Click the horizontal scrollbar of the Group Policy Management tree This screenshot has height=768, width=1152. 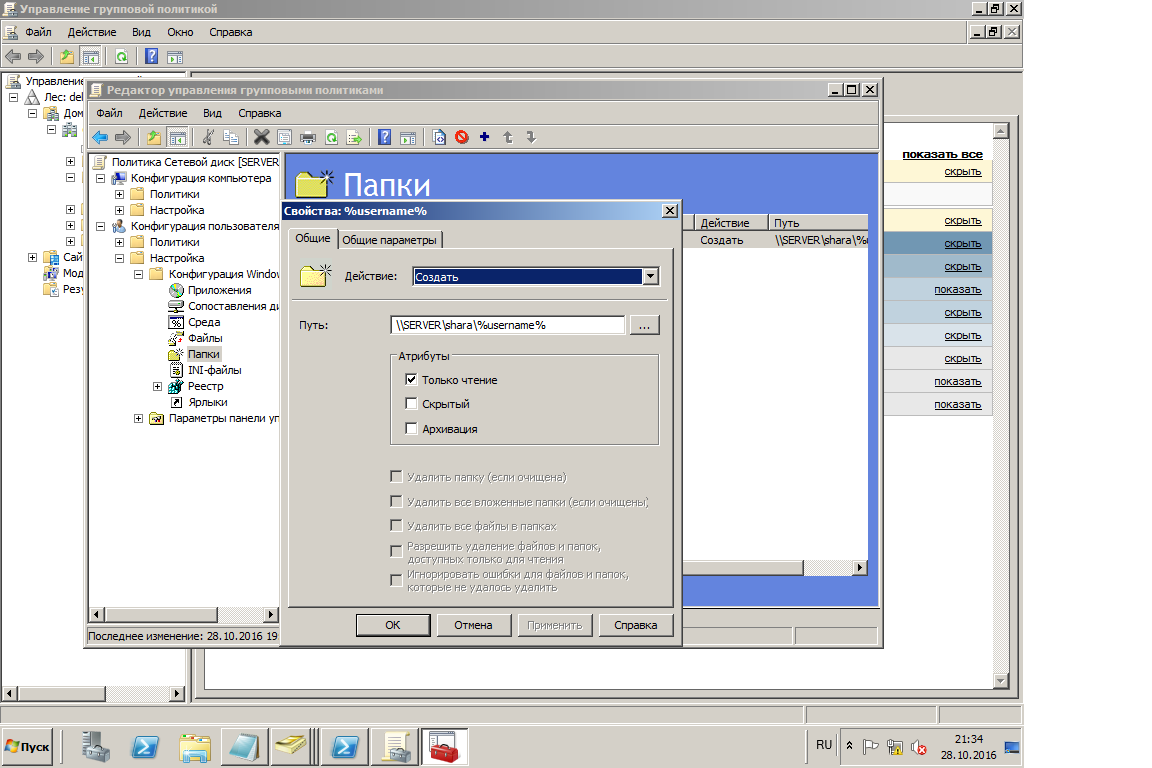coord(93,693)
